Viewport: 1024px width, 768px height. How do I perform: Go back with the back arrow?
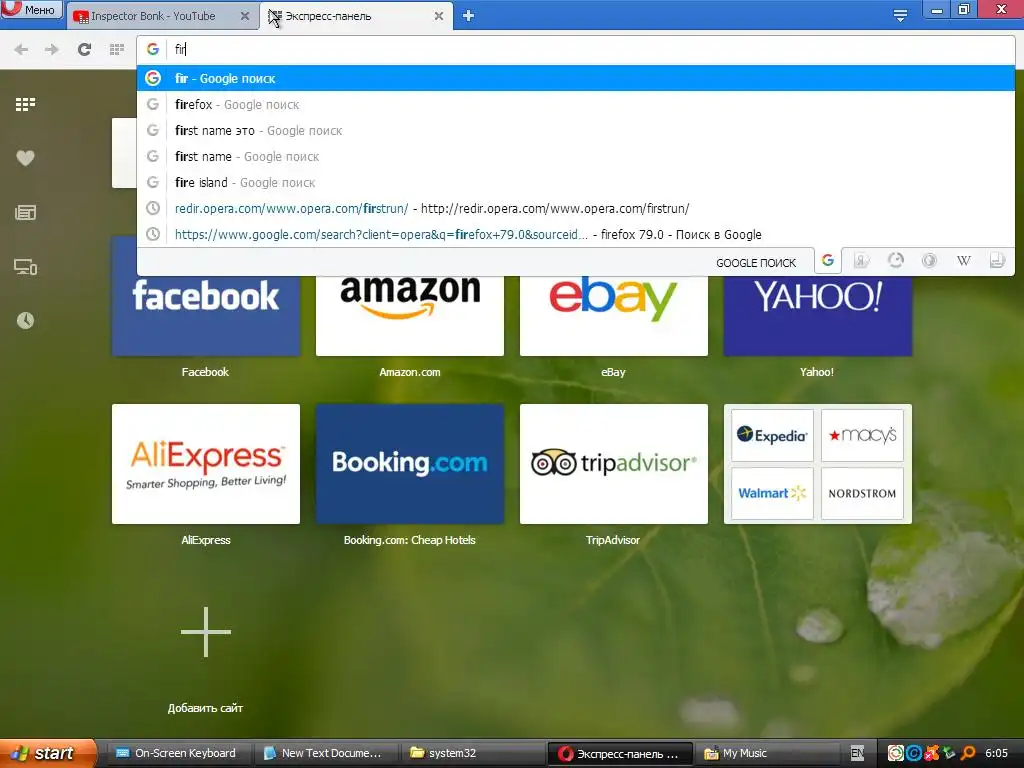click(21, 49)
